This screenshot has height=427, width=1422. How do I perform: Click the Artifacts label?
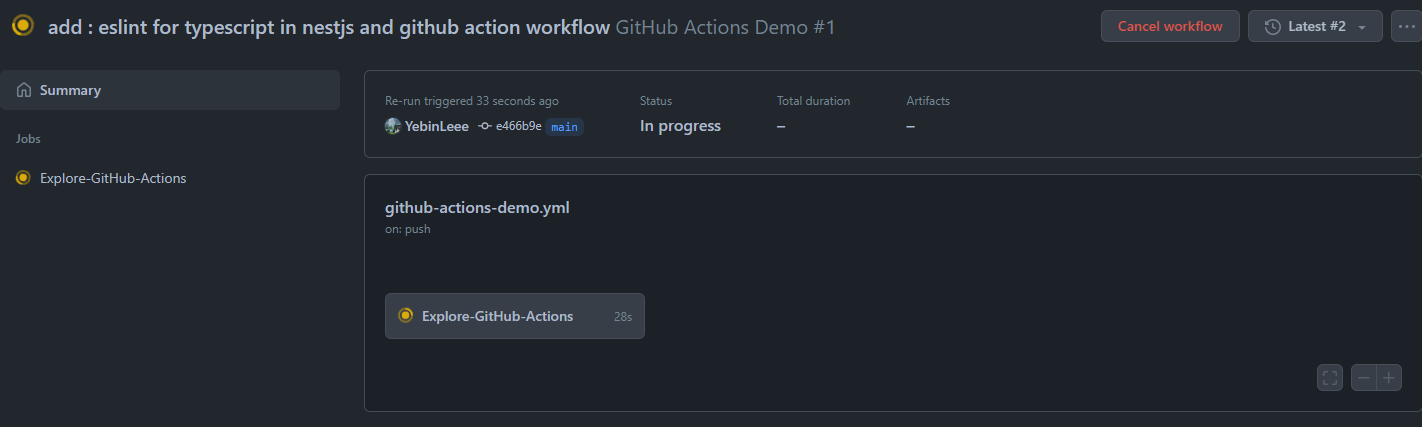coord(928,101)
